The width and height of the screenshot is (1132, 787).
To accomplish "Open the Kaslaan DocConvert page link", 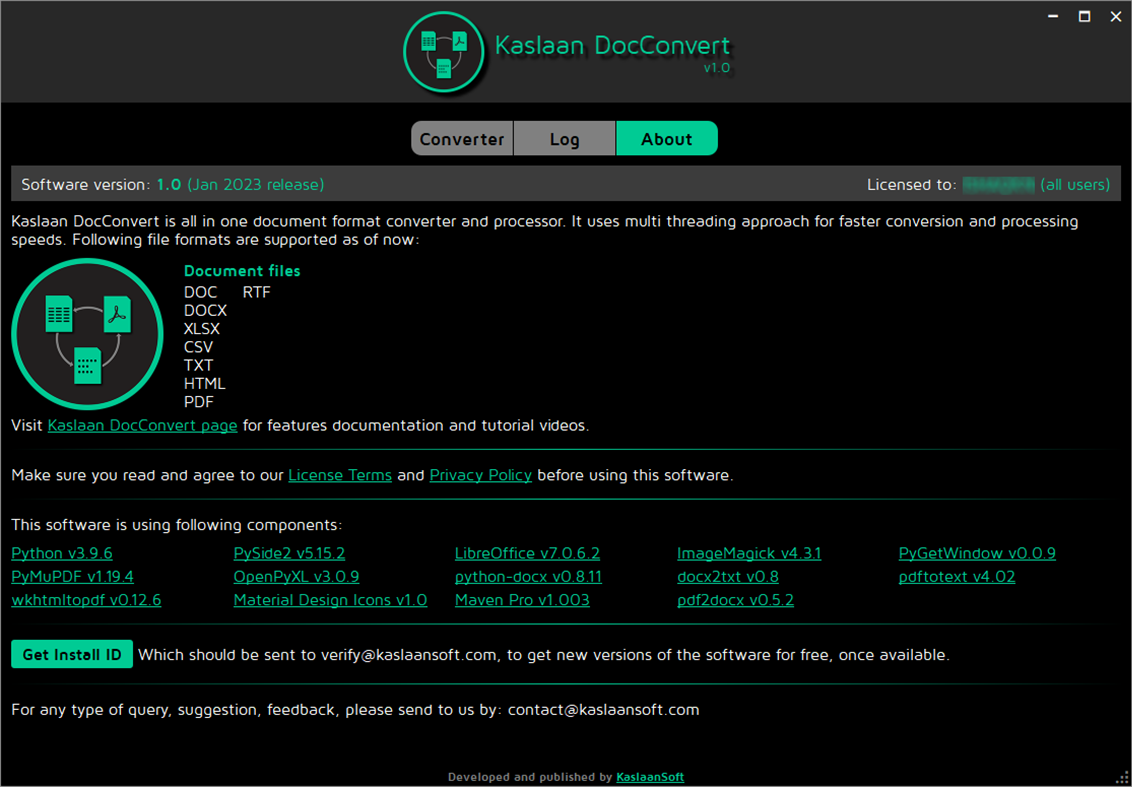I will [142, 425].
